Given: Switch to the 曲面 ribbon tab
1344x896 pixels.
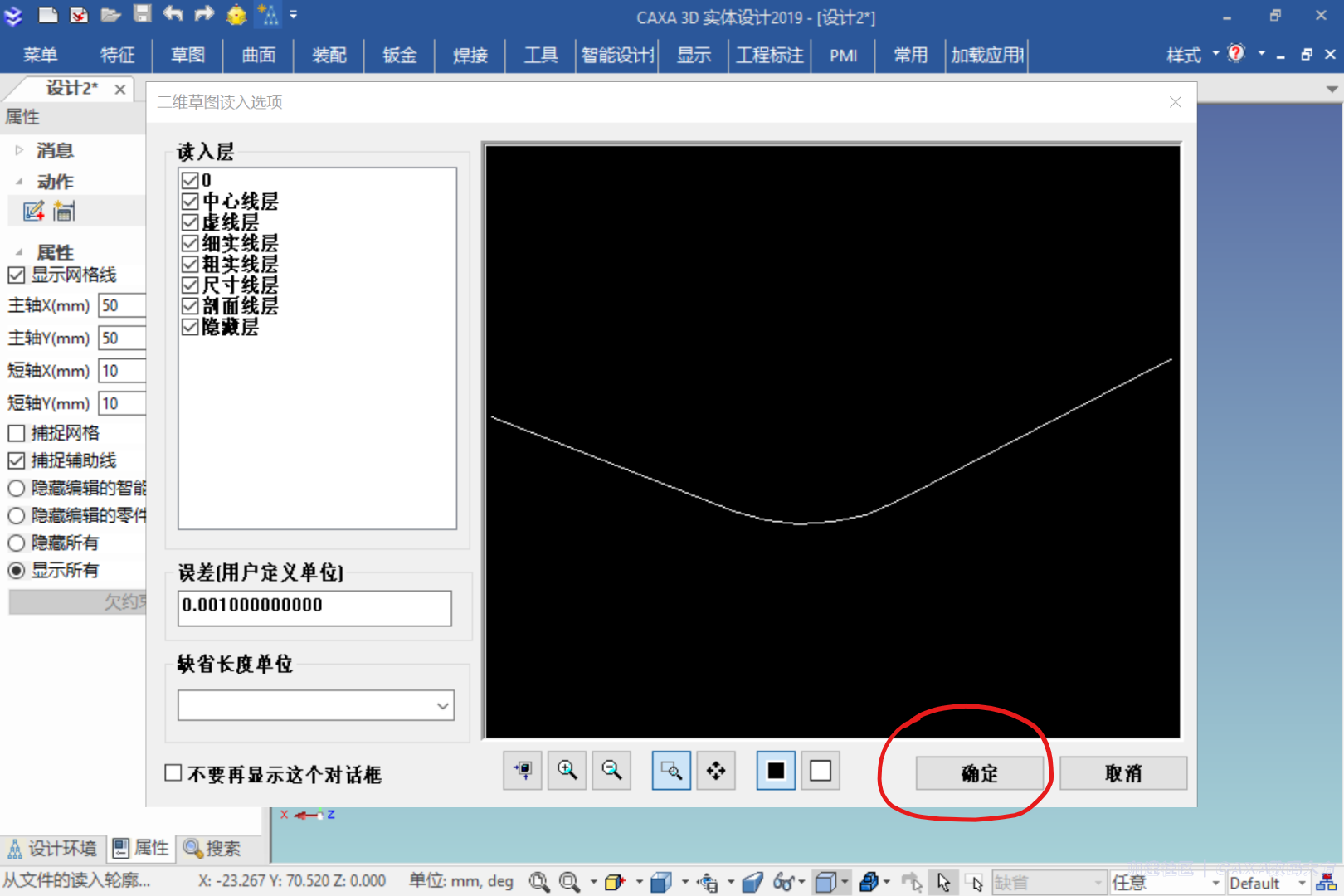Looking at the screenshot, I should click(258, 55).
